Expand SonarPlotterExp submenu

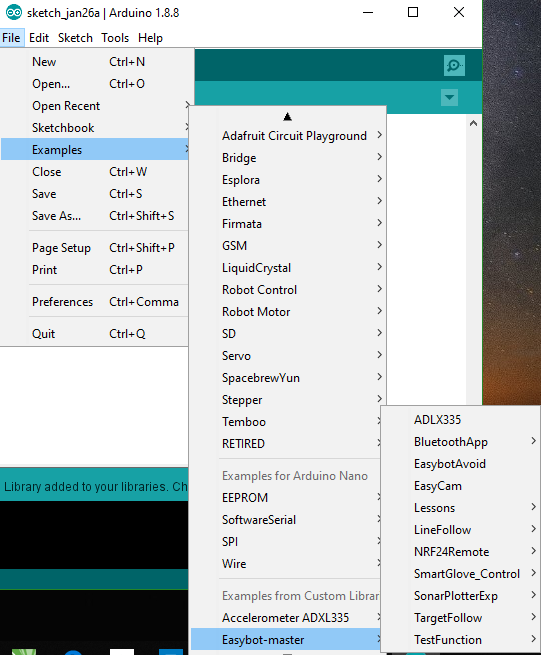pyautogui.click(x=461, y=596)
